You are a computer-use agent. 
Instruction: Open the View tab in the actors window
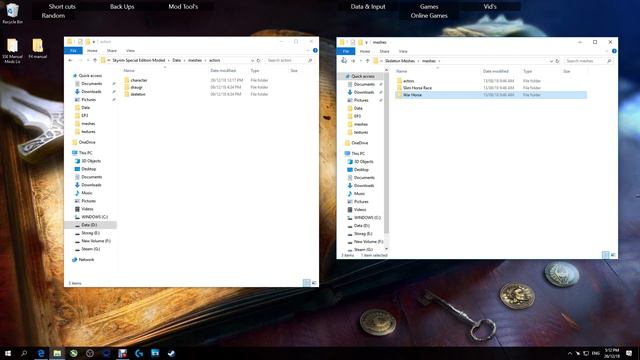pos(130,51)
